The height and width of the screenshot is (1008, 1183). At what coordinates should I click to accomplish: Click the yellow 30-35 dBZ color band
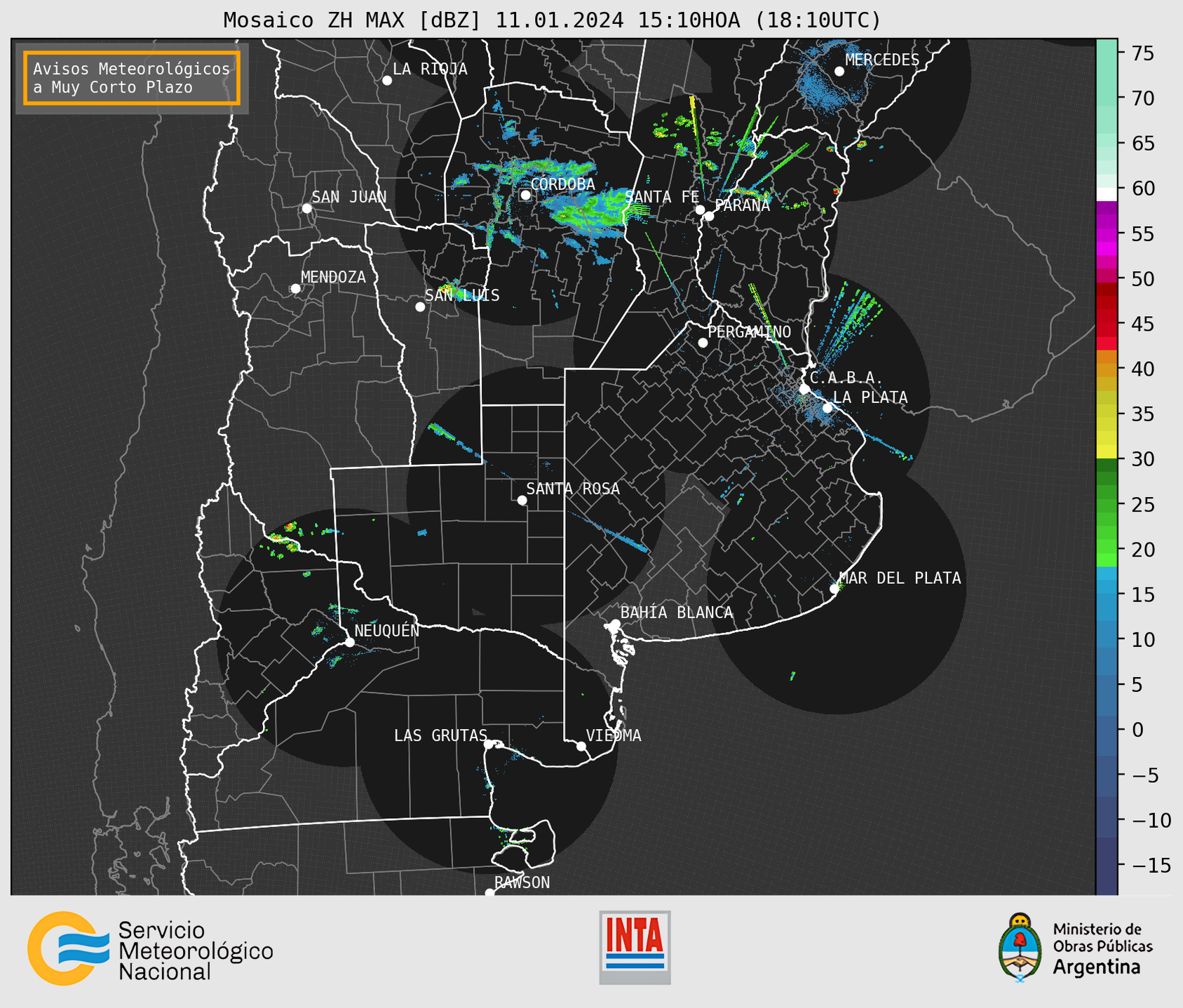coord(1107,436)
